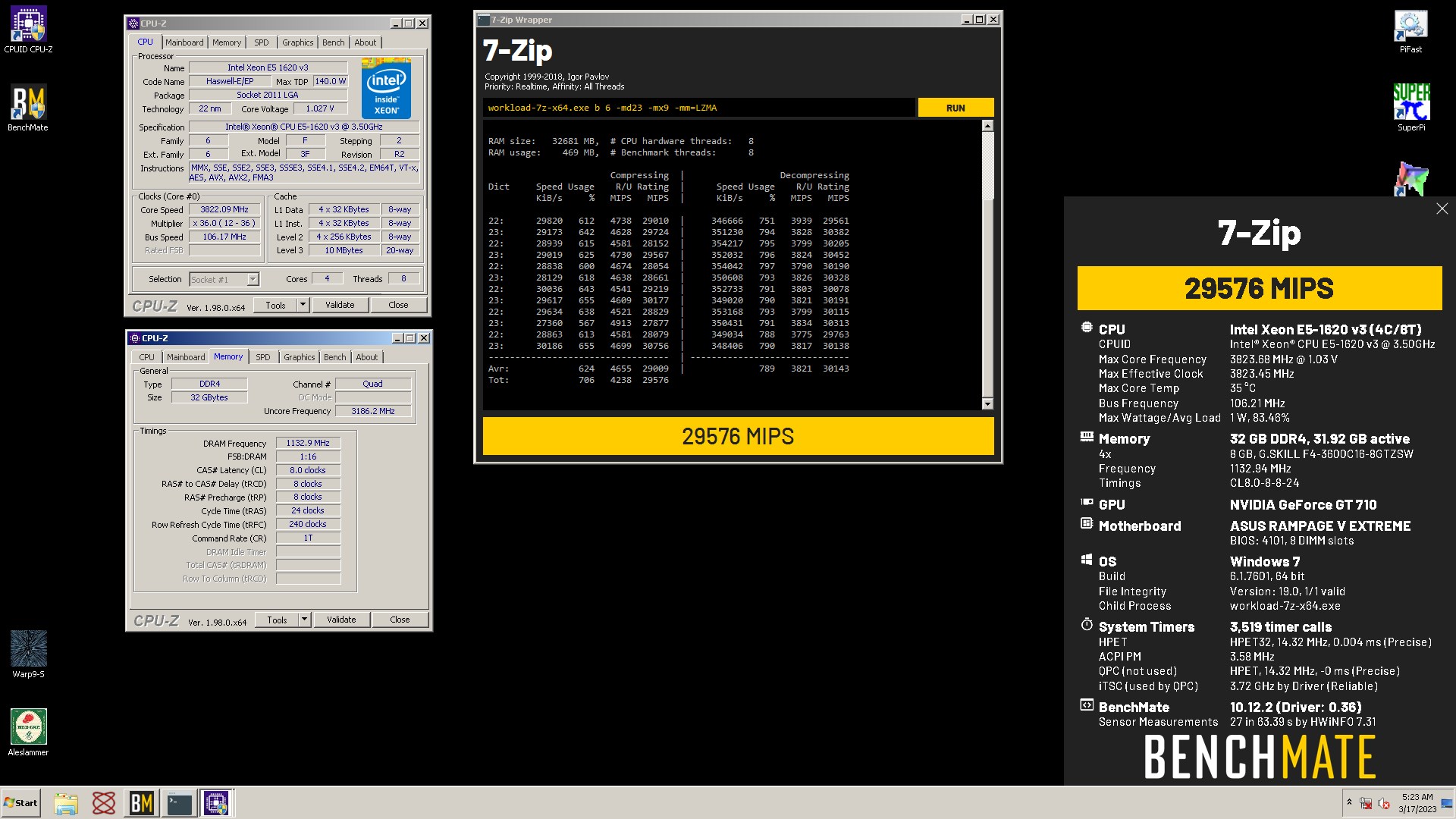Select Mainboard tab in top CPU-Z window
Screen dimensions: 1456x819
184,42
